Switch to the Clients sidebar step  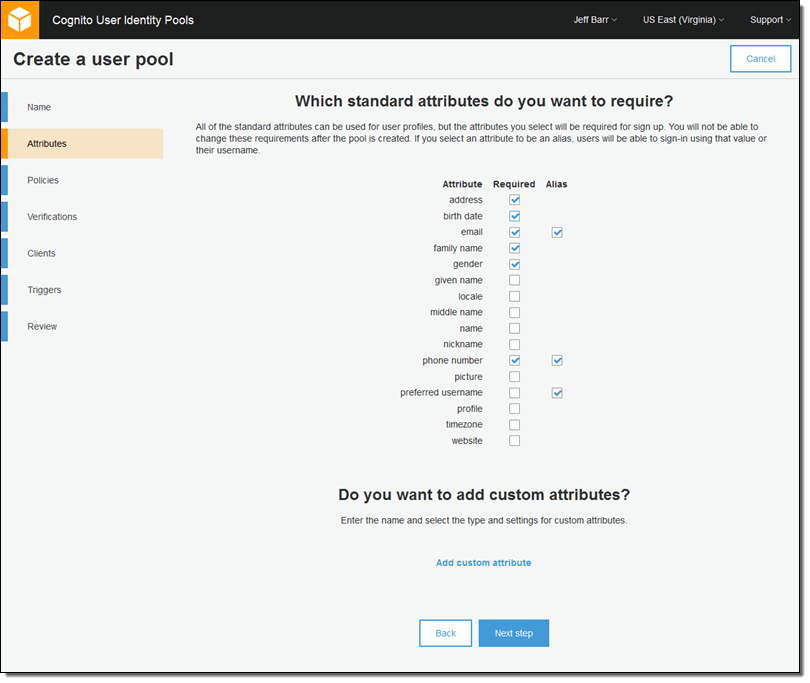point(42,254)
